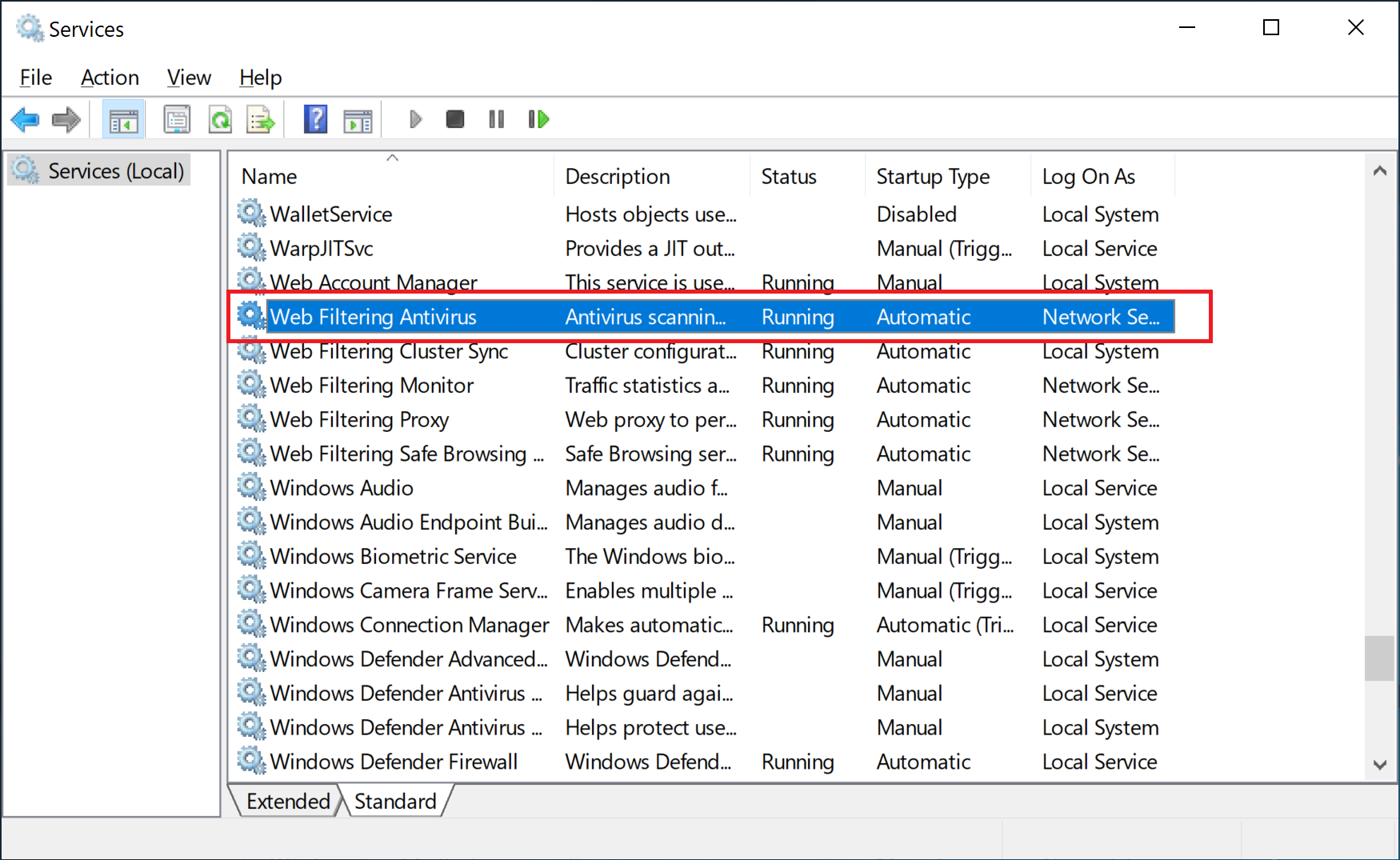
Task: Click the Stop Service icon
Action: click(x=455, y=120)
